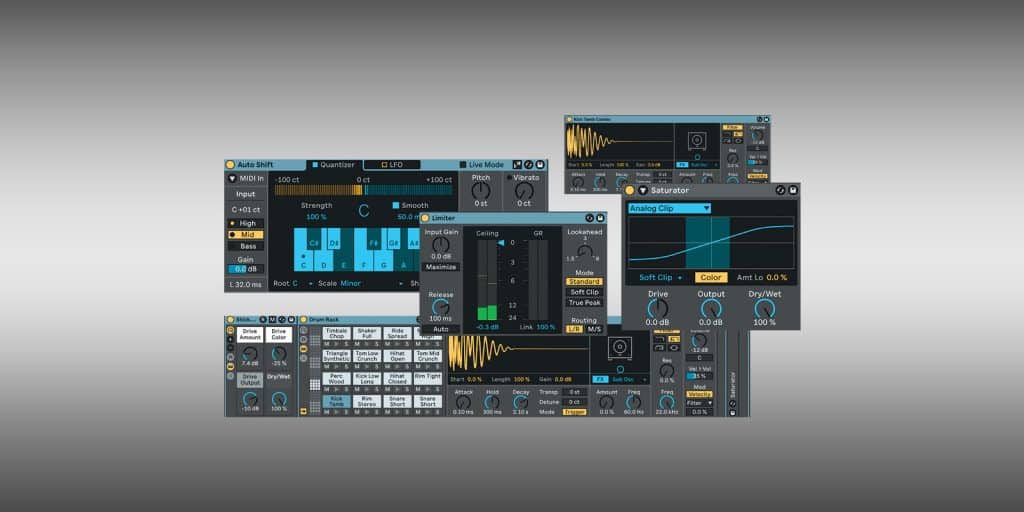Click the speaker image in lower drum sampler
This screenshot has height=512, width=1024.
[618, 349]
